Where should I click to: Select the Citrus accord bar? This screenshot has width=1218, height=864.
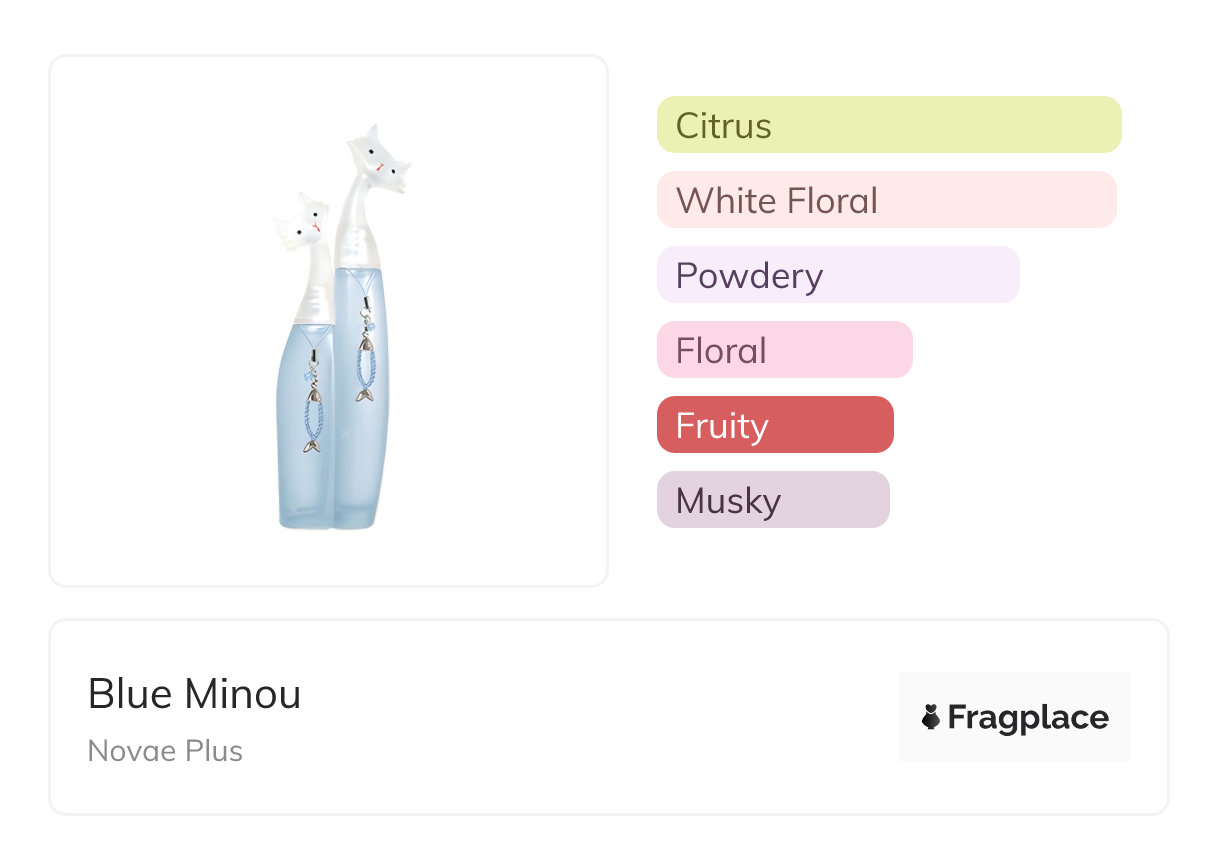pos(888,125)
